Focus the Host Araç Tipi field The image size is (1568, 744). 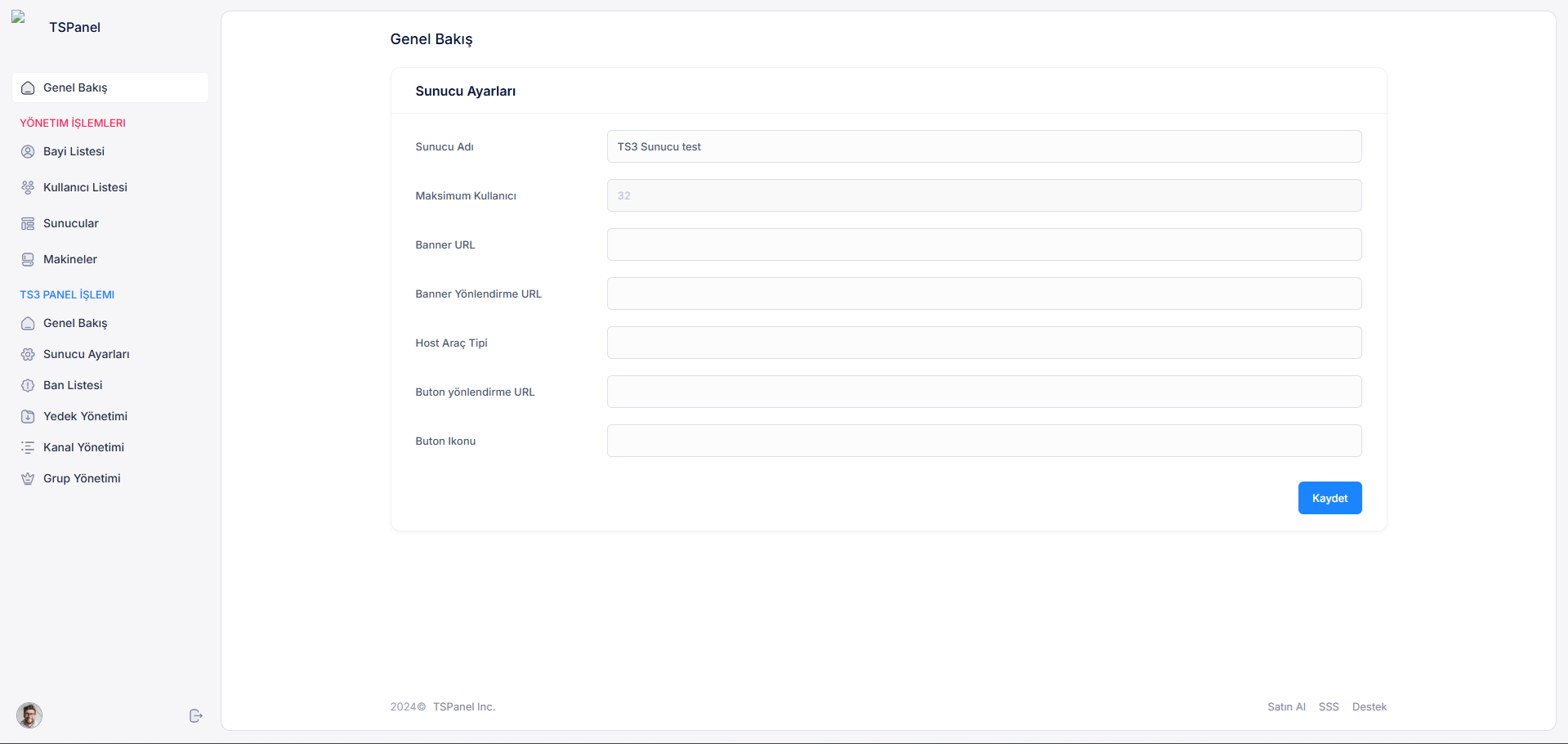(984, 343)
